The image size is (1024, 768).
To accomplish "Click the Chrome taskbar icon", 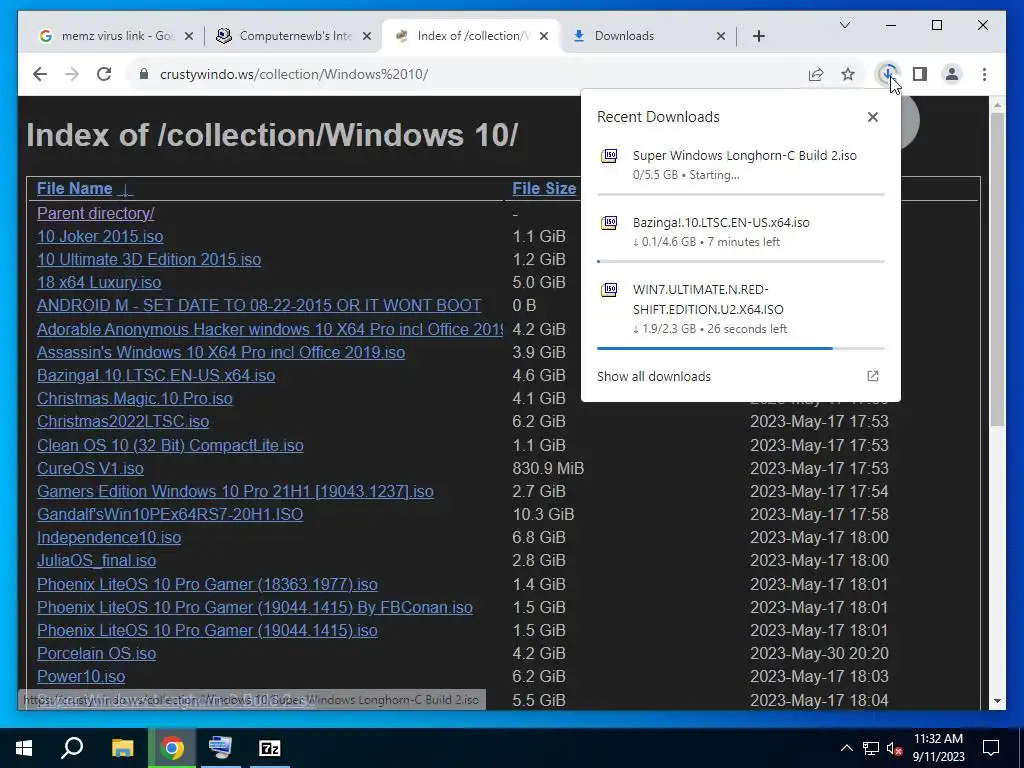I will 172,748.
